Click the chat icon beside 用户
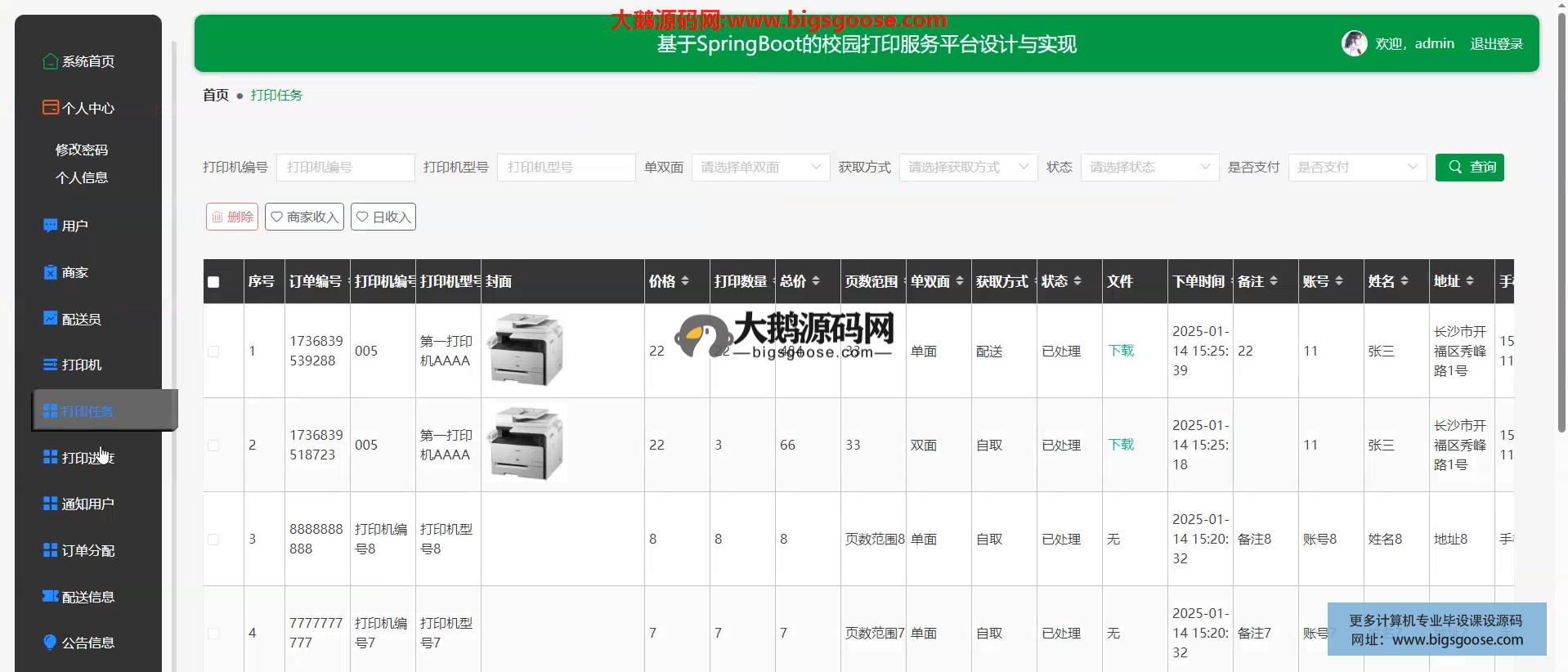 click(50, 226)
